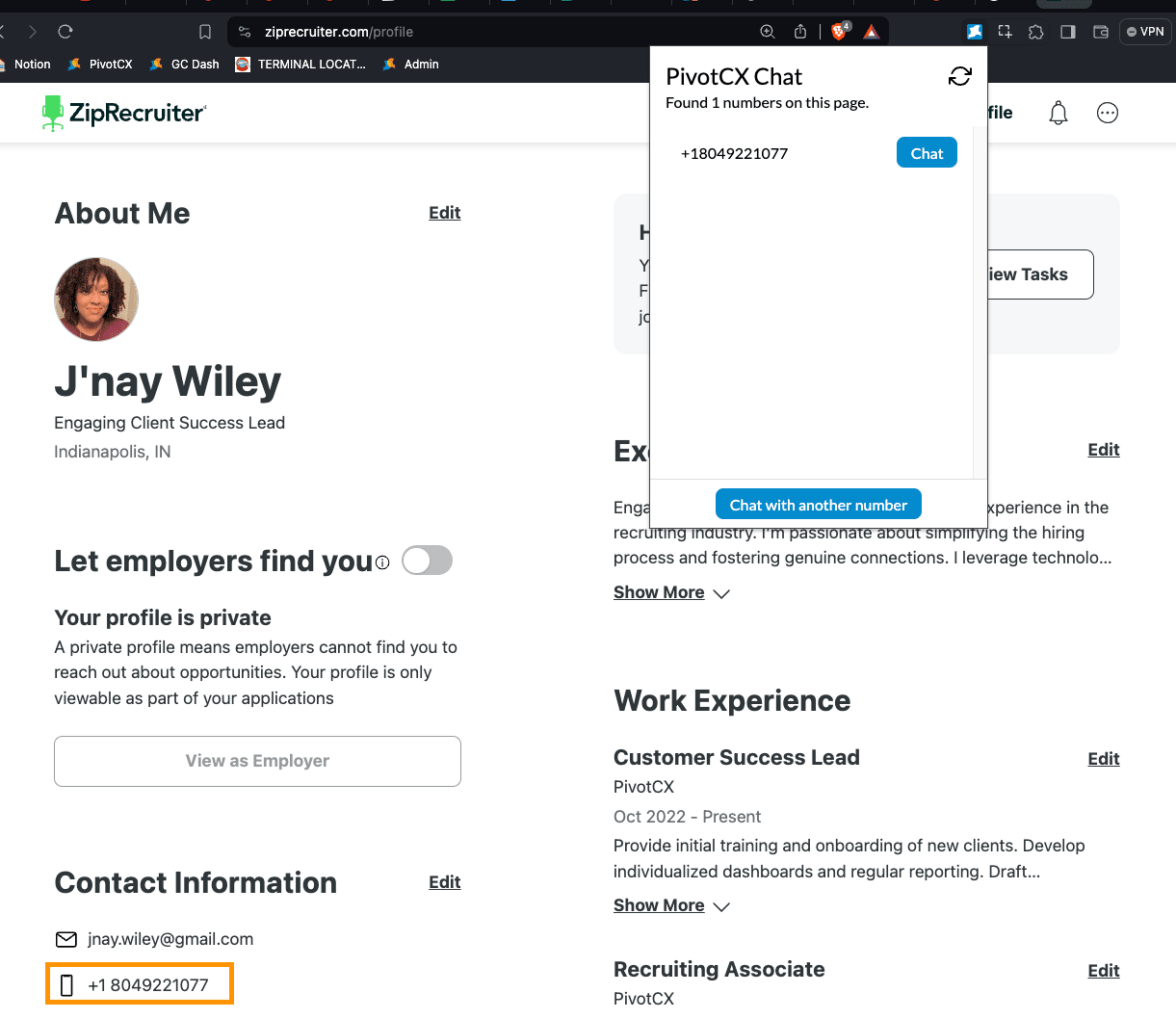The image size is (1176, 1019).
Task: Open the ZipRecruiter notifications bell
Action: coord(1058,114)
